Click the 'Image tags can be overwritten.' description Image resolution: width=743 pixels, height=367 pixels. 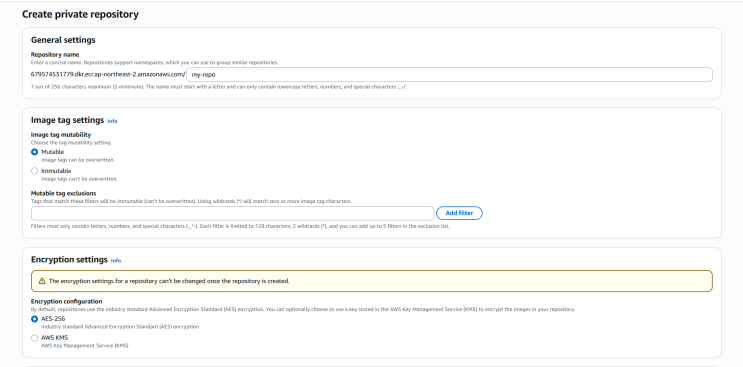click(78, 160)
